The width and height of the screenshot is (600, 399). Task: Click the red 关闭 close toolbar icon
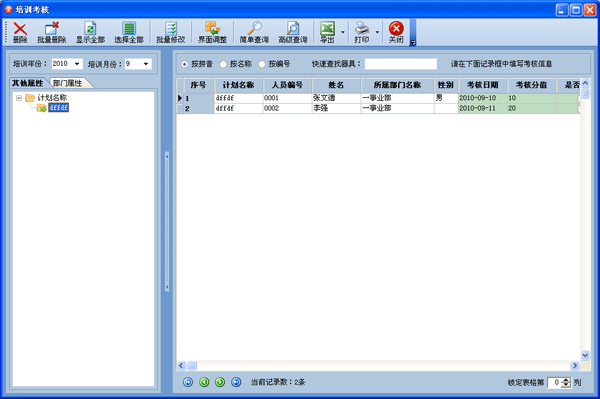tap(396, 33)
